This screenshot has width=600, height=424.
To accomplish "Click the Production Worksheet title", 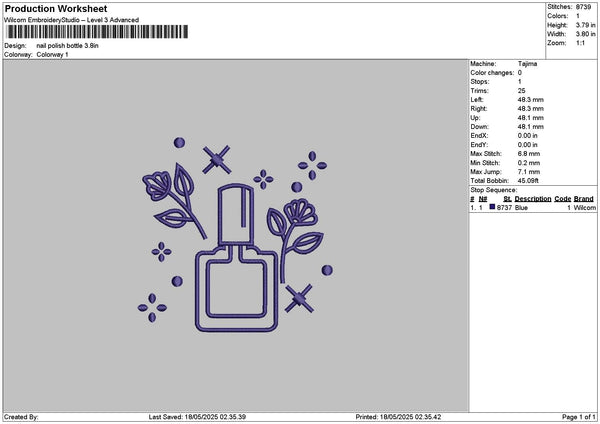I will pos(55,8).
